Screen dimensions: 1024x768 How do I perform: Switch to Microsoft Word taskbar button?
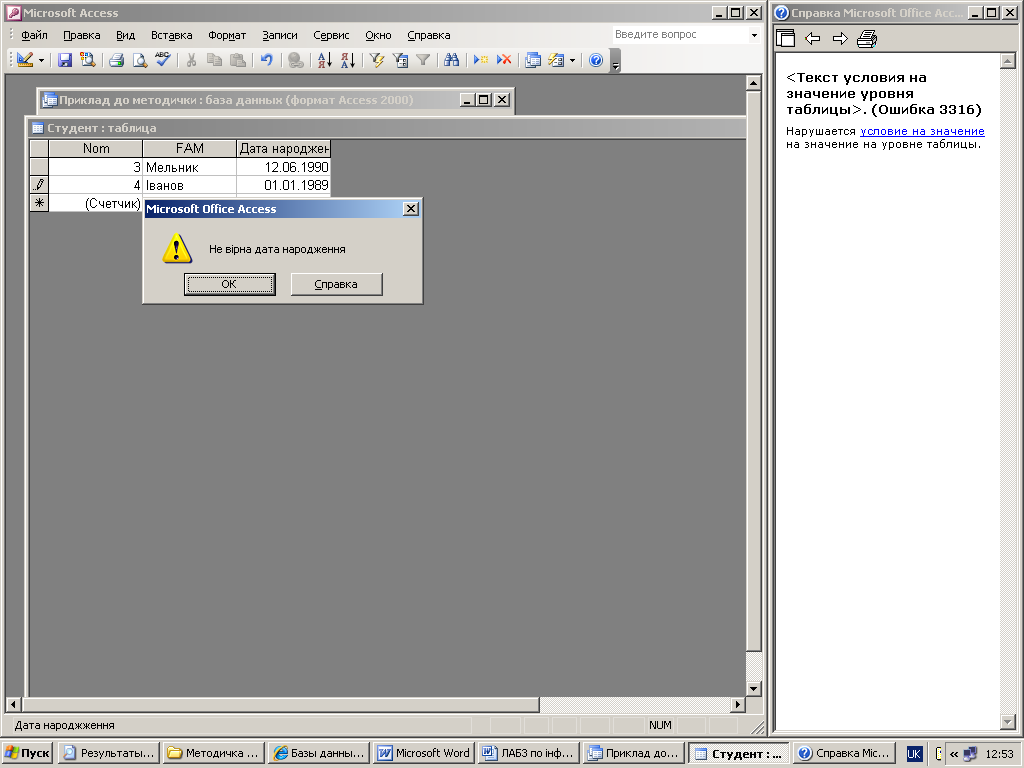[x=424, y=753]
